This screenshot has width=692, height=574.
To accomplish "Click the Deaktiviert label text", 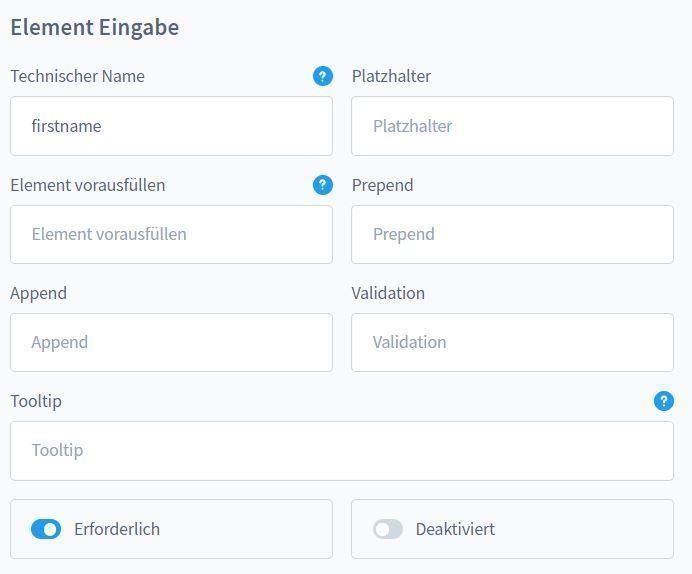I will 455,529.
